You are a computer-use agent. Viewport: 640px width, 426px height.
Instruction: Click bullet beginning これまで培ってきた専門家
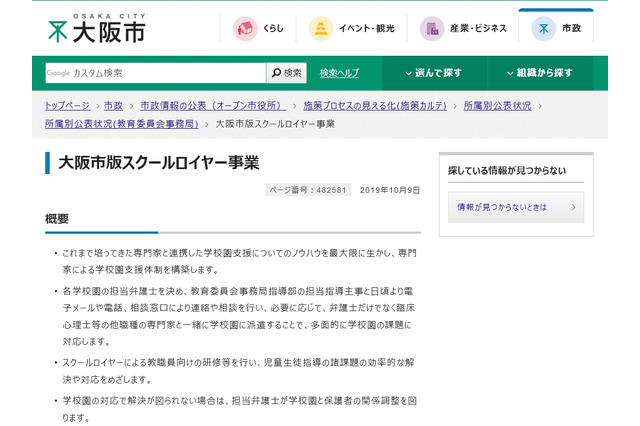pos(239,262)
